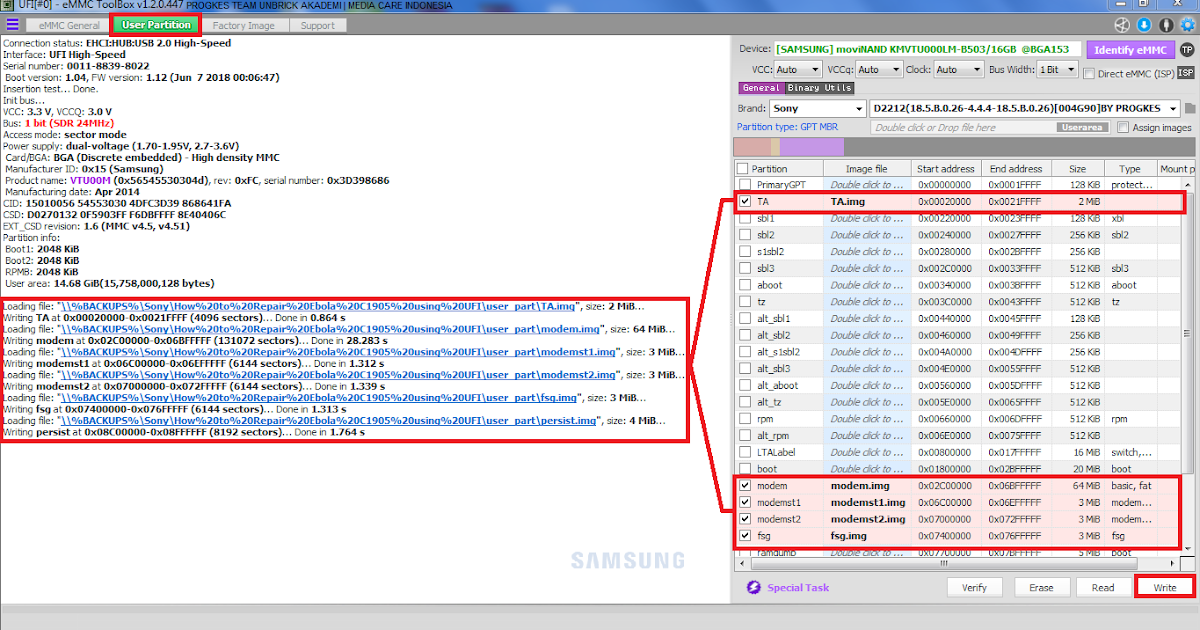Click the Erase button
The height and width of the screenshot is (630, 1200).
click(x=1041, y=587)
